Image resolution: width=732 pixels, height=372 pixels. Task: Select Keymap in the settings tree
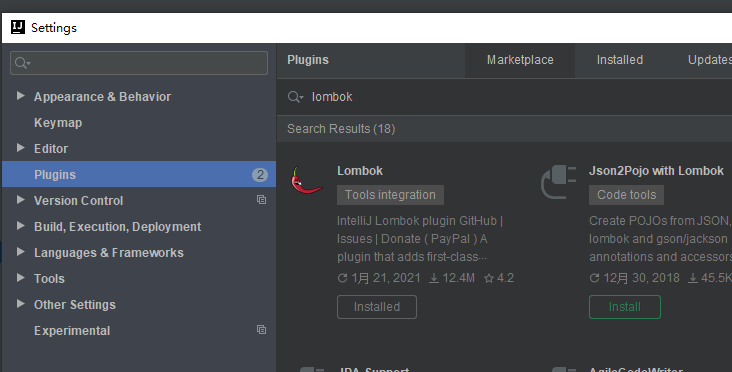58,123
